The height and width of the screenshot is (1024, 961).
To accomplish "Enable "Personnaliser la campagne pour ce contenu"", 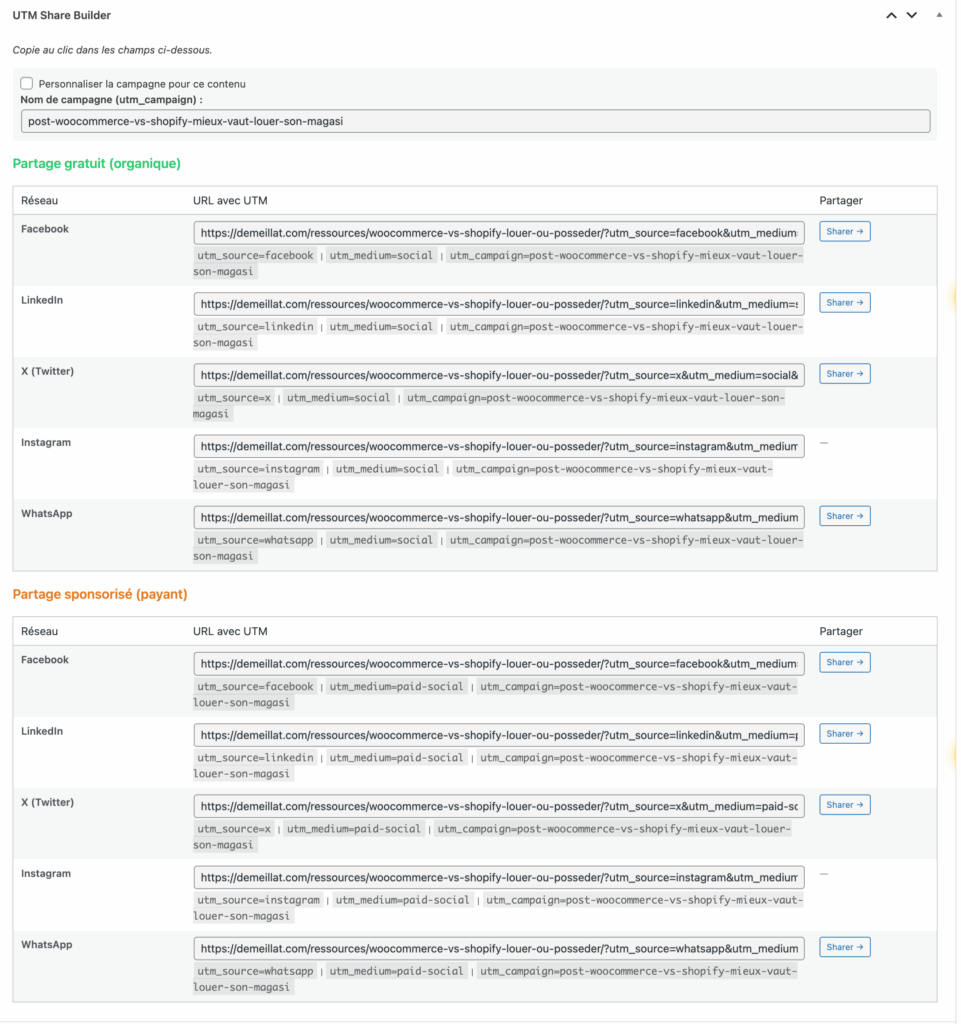I will click(27, 84).
